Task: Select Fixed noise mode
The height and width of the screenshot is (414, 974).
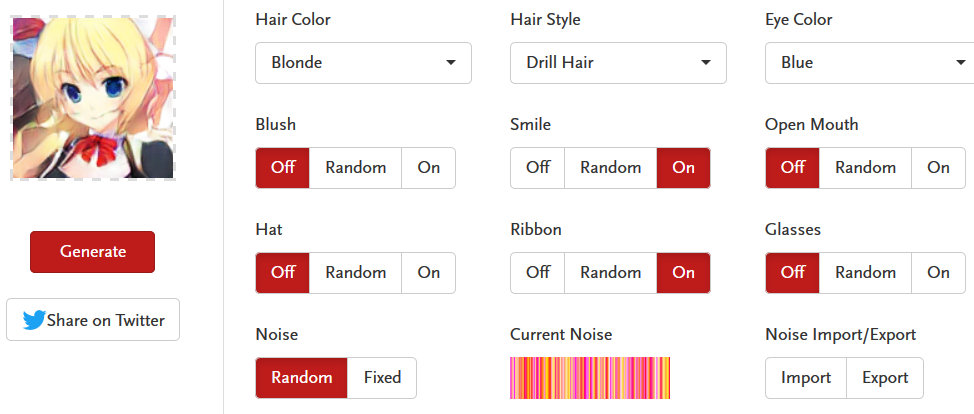Action: coord(382,378)
